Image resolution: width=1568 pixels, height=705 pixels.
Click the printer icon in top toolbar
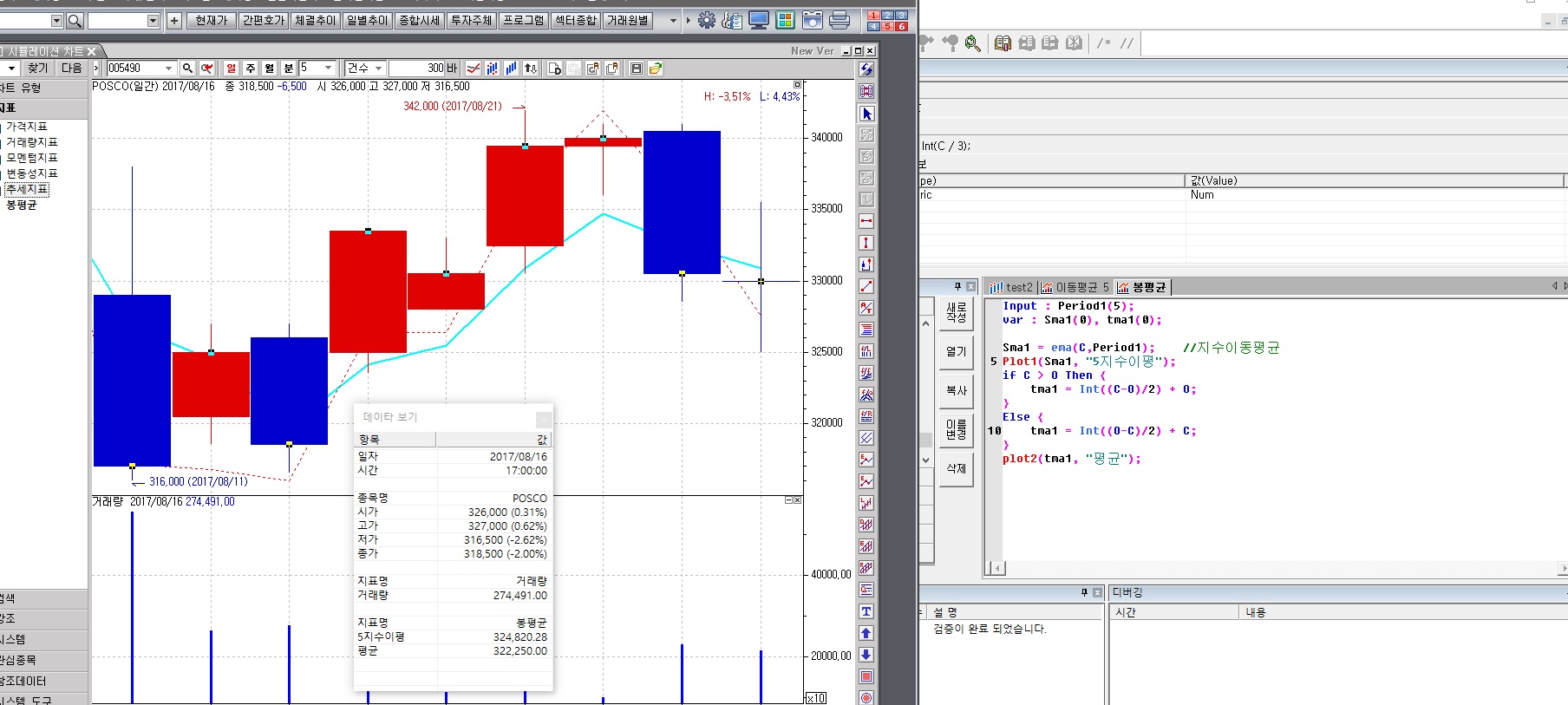(x=840, y=20)
